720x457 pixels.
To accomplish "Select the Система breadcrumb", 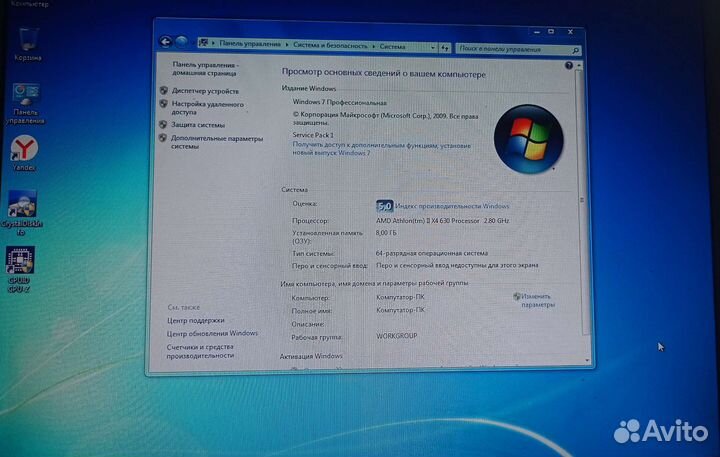I will tap(392, 46).
